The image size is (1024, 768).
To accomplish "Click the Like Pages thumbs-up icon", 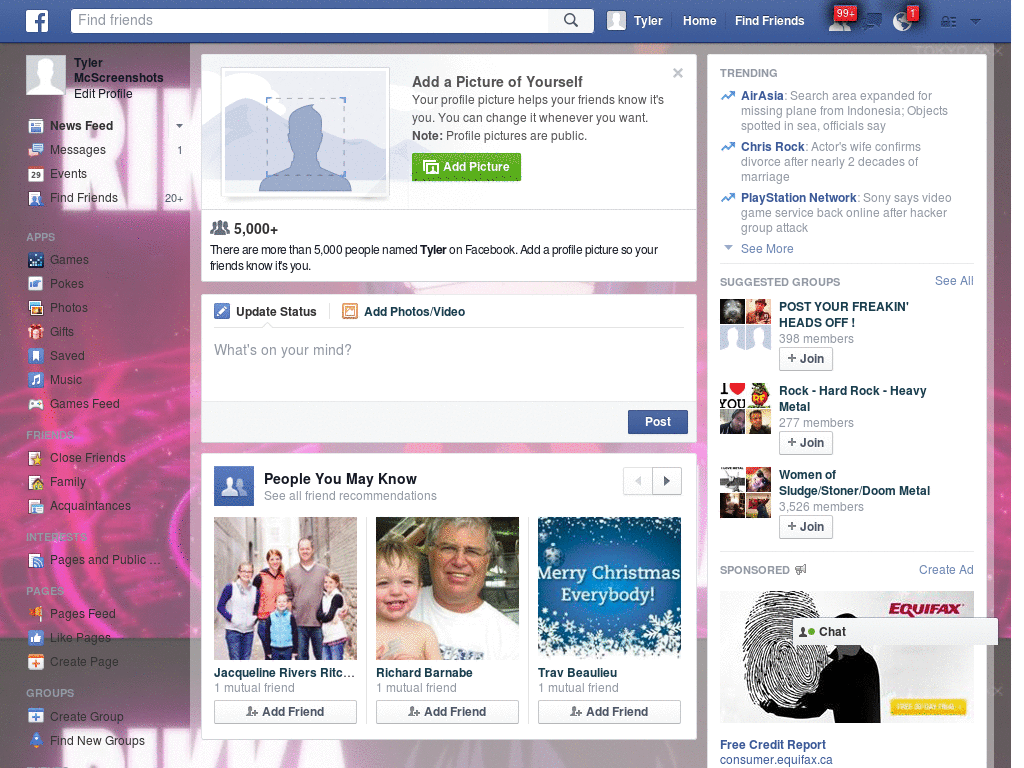I will pyautogui.click(x=36, y=637).
